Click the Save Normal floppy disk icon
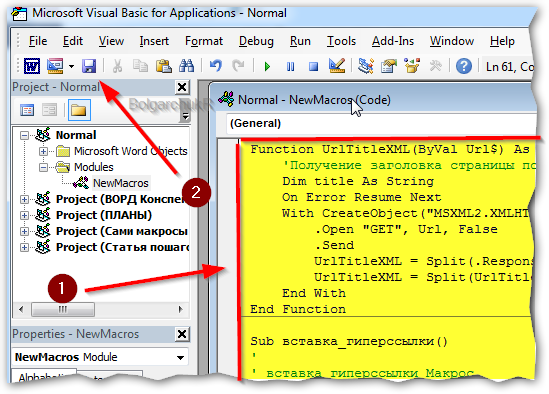The image size is (549, 394). click(x=89, y=65)
